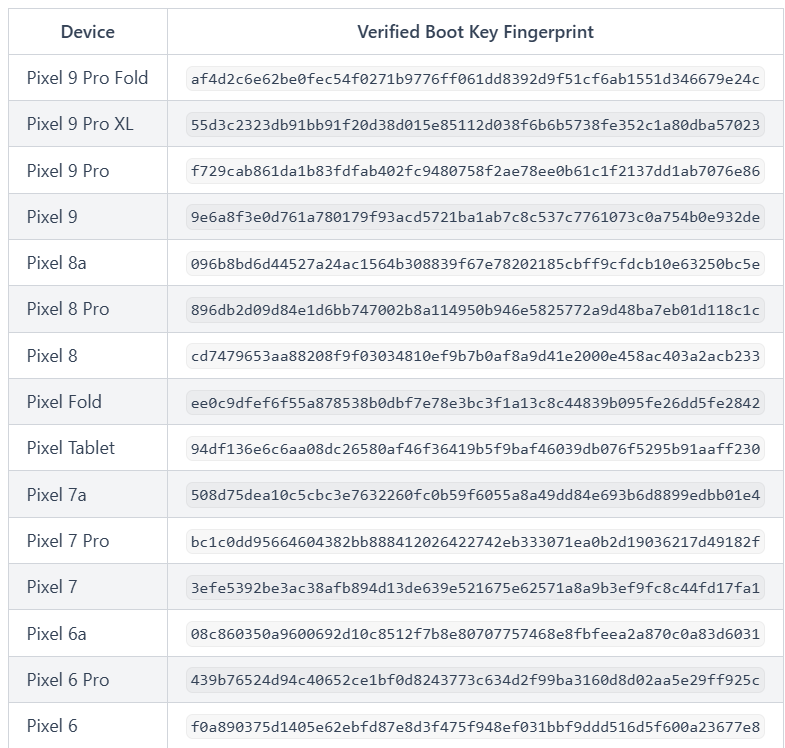The width and height of the screenshot is (785, 748).
Task: Select the Pixel 9 Pro XL fingerprint
Action: 475,125
